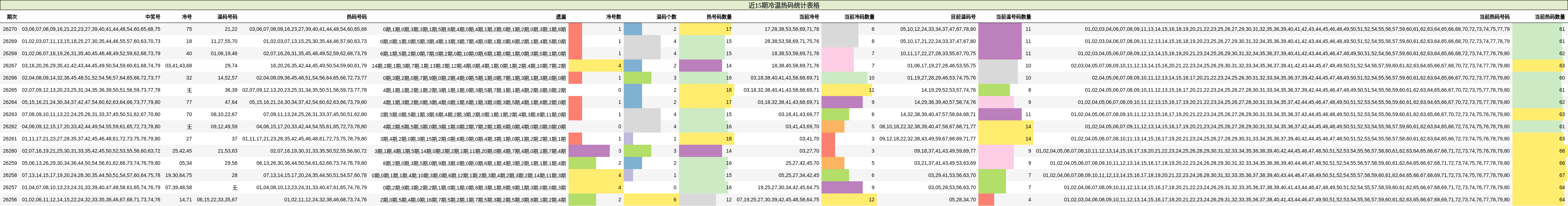Select warm numbers 08,10,22,67

pos(225,114)
